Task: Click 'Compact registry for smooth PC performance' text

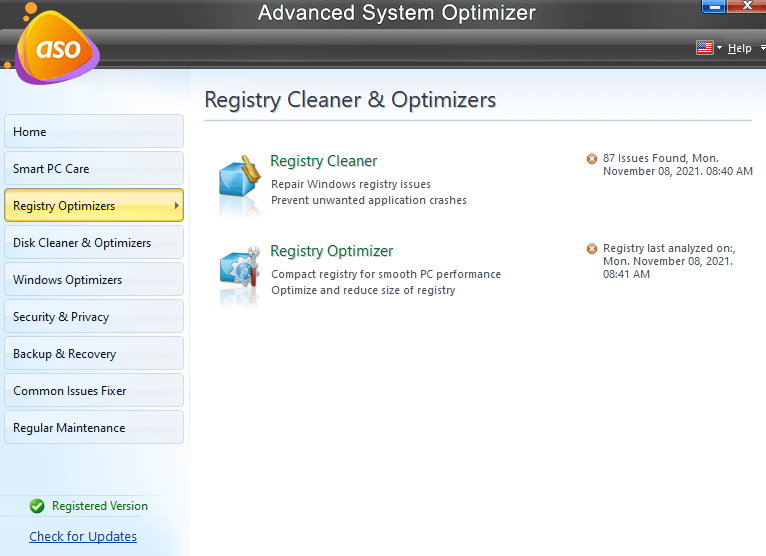Action: tap(386, 274)
